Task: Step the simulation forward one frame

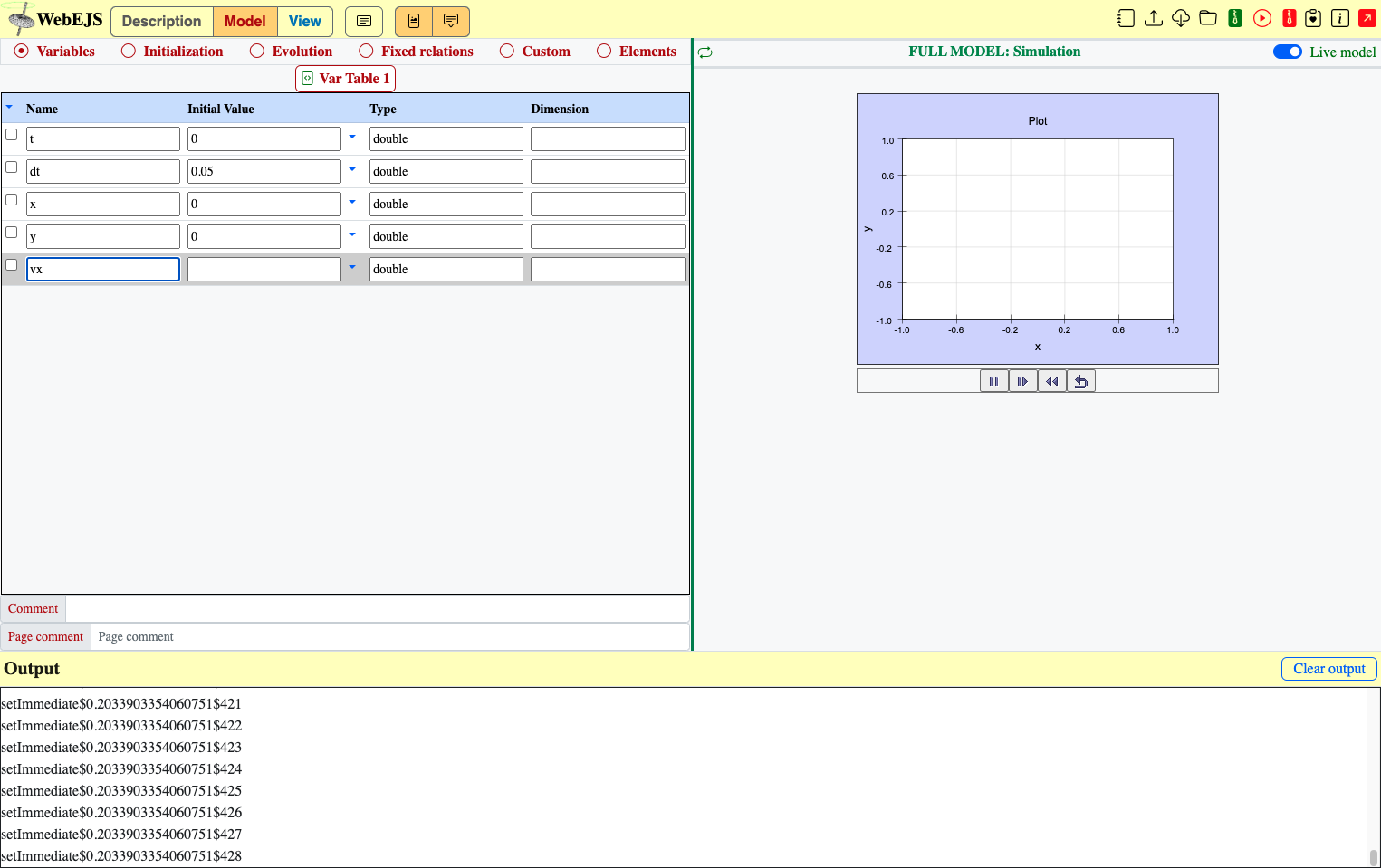Action: pyautogui.click(x=1023, y=381)
